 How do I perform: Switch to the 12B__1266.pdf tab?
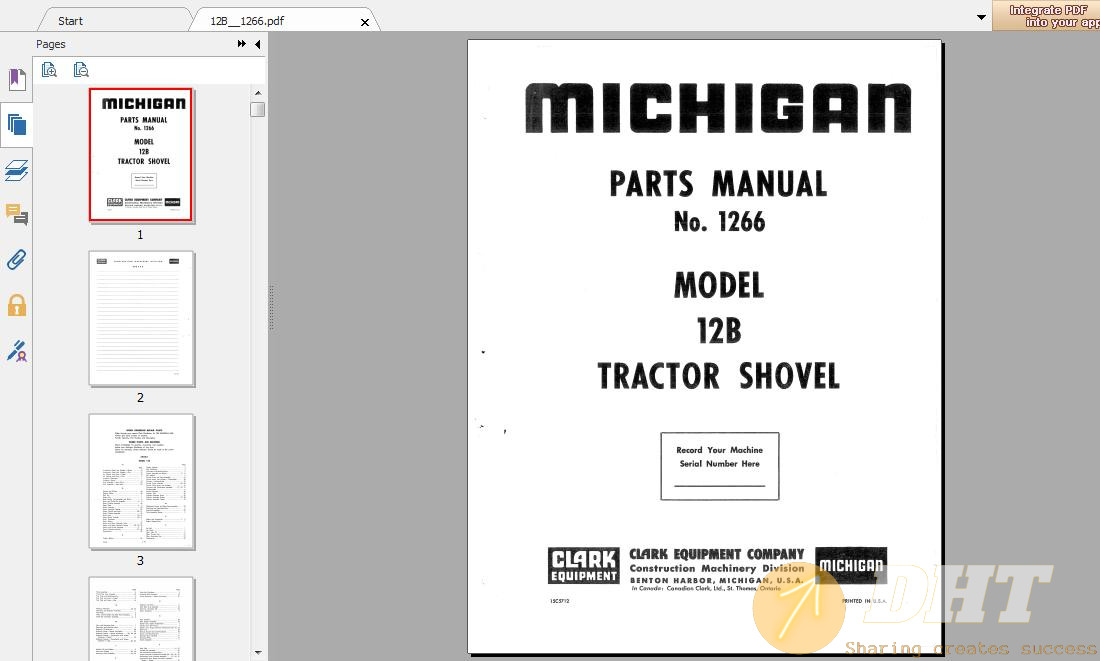(247, 21)
